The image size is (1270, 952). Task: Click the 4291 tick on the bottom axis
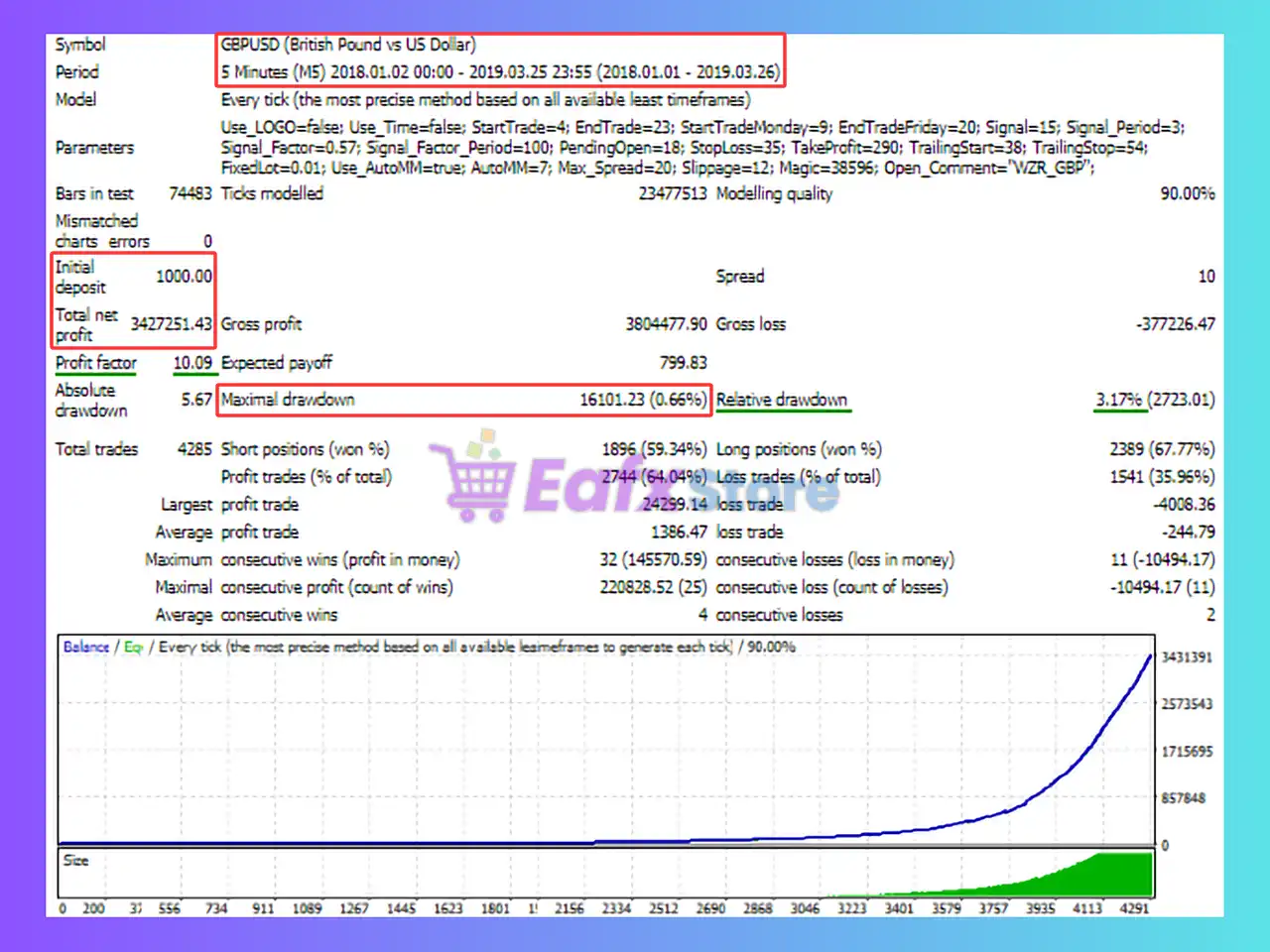(1134, 907)
